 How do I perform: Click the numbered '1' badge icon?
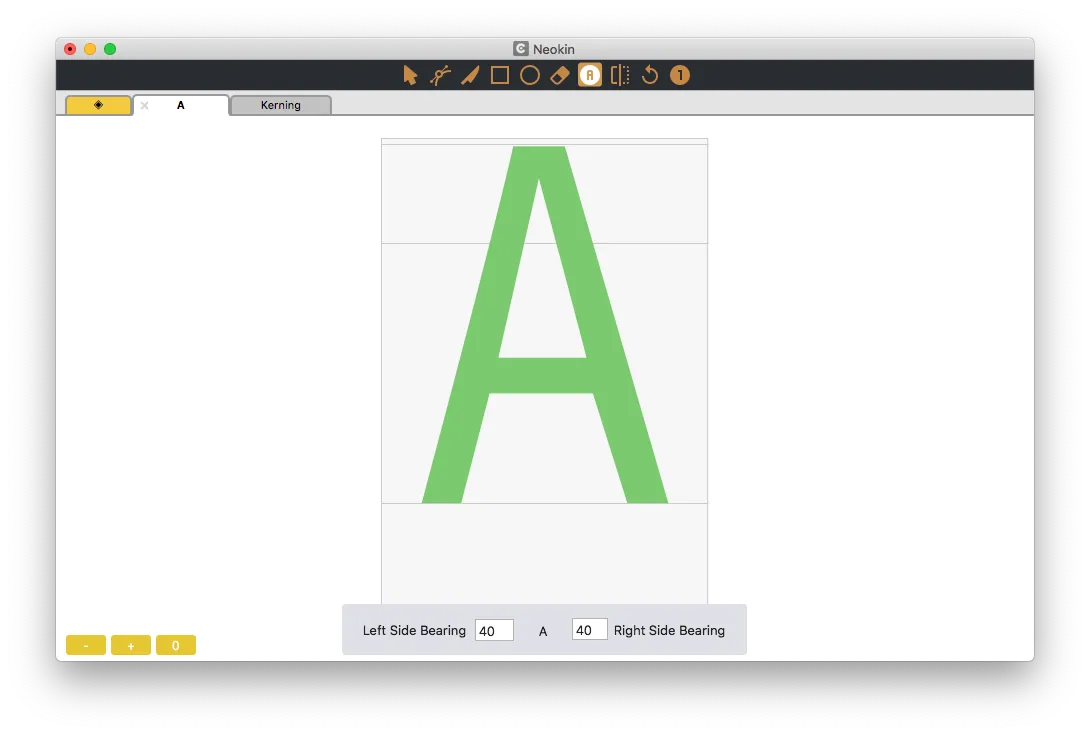pyautogui.click(x=679, y=74)
